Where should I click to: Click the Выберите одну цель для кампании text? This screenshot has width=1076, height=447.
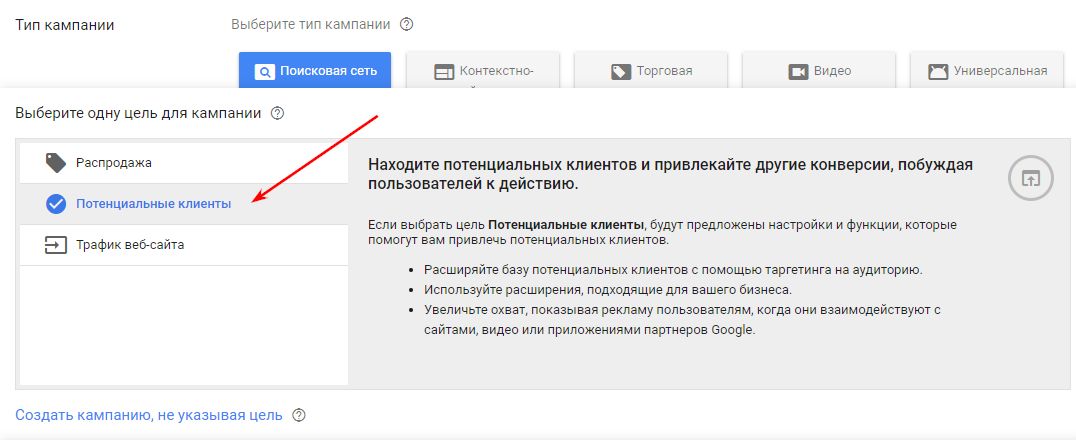click(138, 113)
